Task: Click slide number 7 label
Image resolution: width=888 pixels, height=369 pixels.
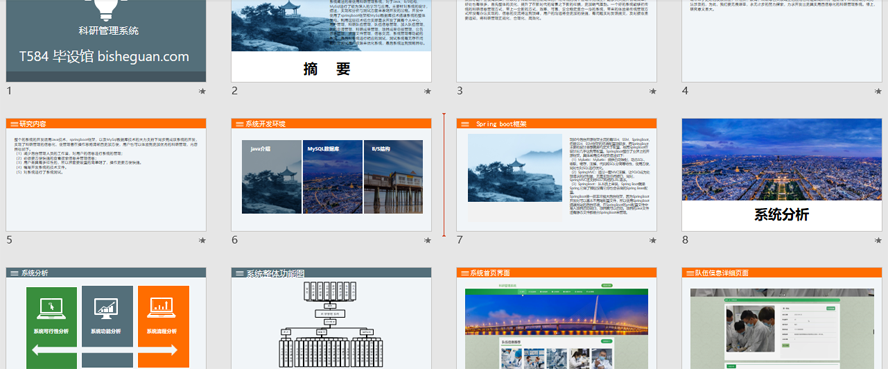Action: click(x=460, y=240)
